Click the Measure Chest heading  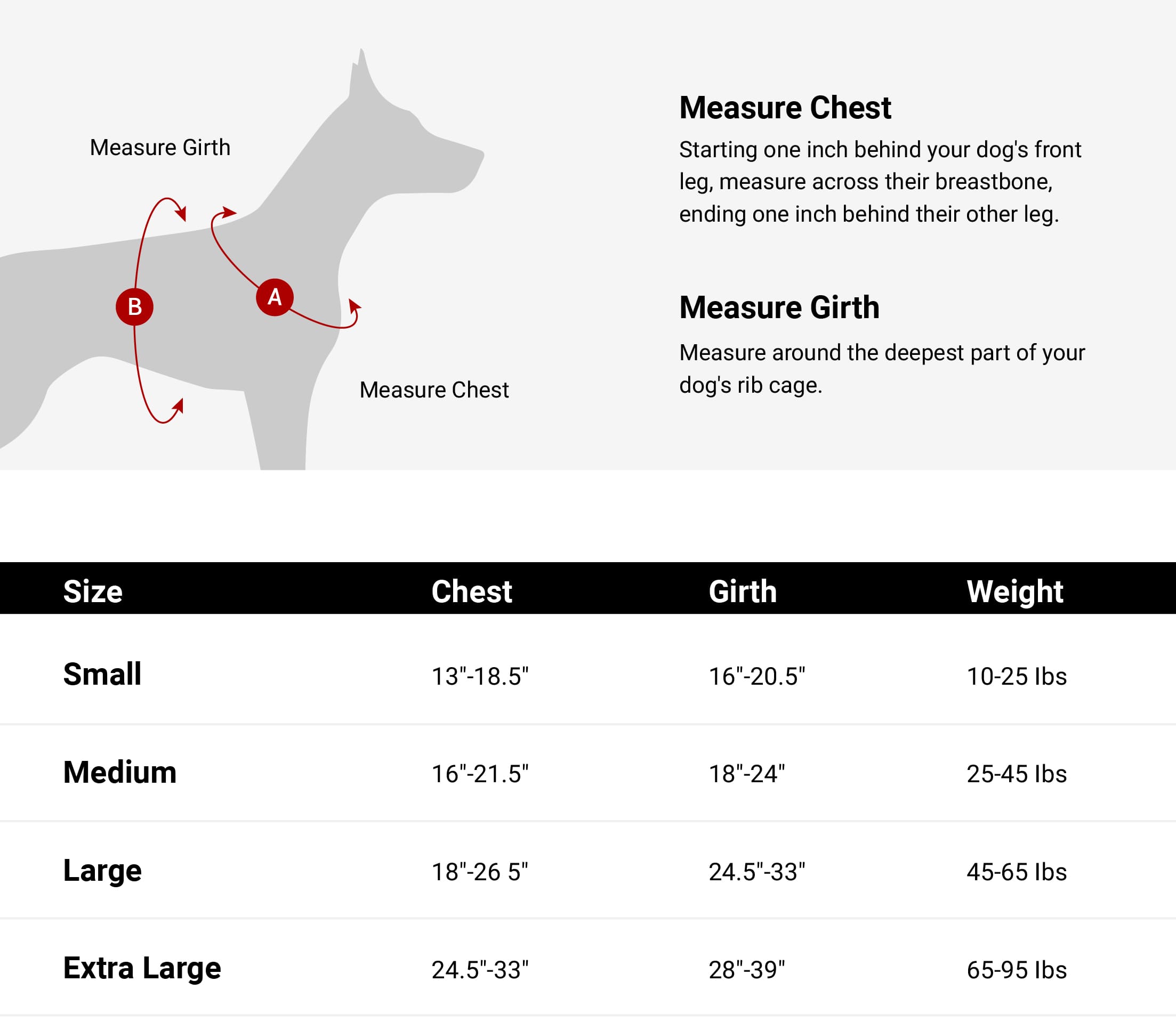click(x=785, y=108)
